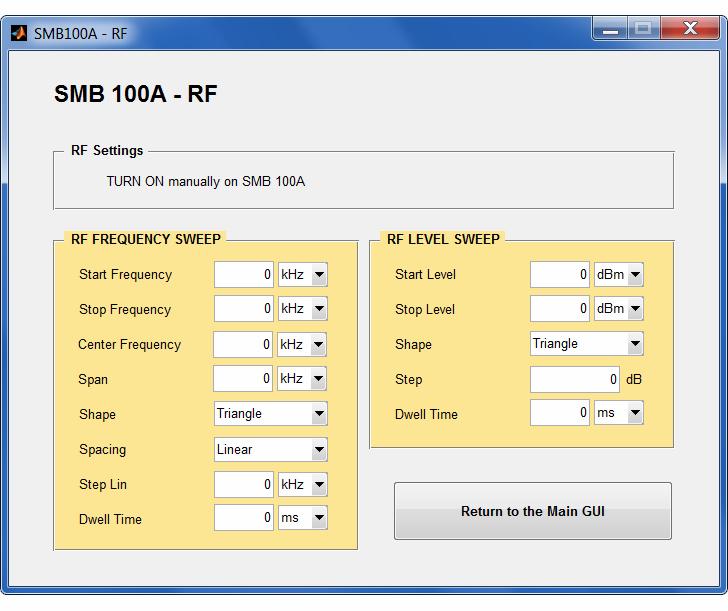The height and width of the screenshot is (611, 728).
Task: Click the 'Stop Frequency' label
Action: 125,310
